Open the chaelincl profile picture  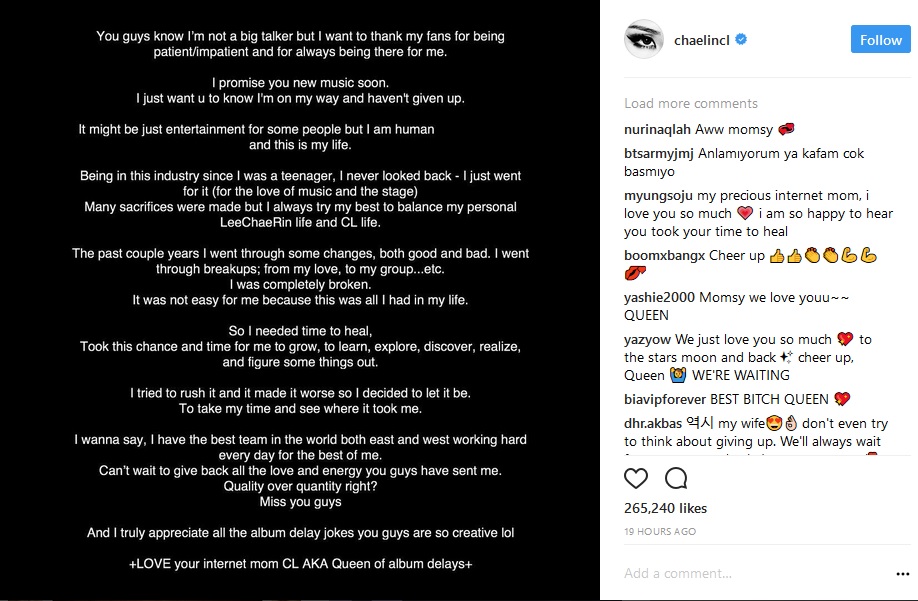[645, 40]
